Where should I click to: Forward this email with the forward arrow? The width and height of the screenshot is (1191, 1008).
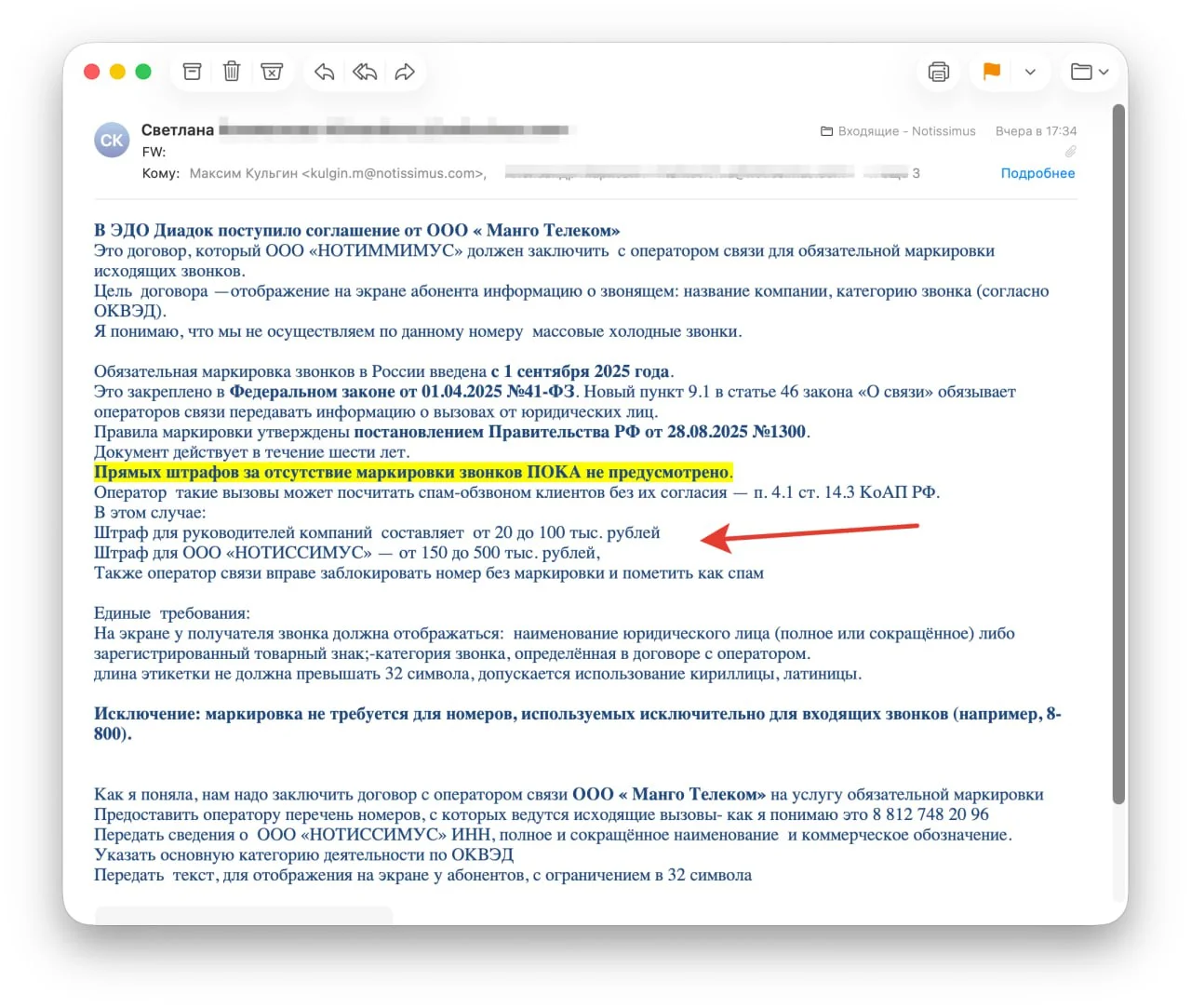point(405,72)
